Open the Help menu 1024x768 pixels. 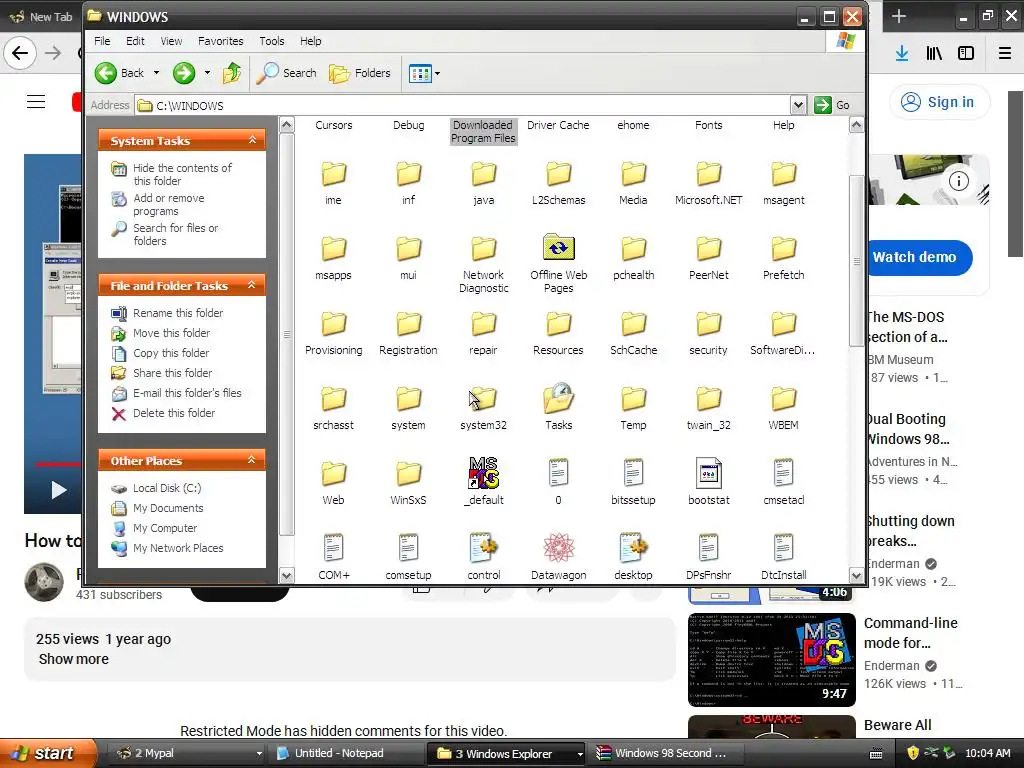tap(310, 40)
